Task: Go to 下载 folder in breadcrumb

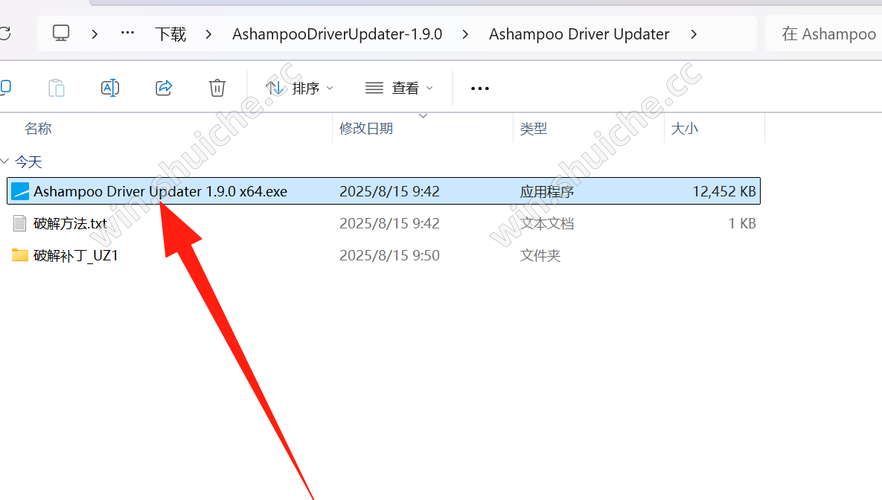Action: [x=170, y=34]
